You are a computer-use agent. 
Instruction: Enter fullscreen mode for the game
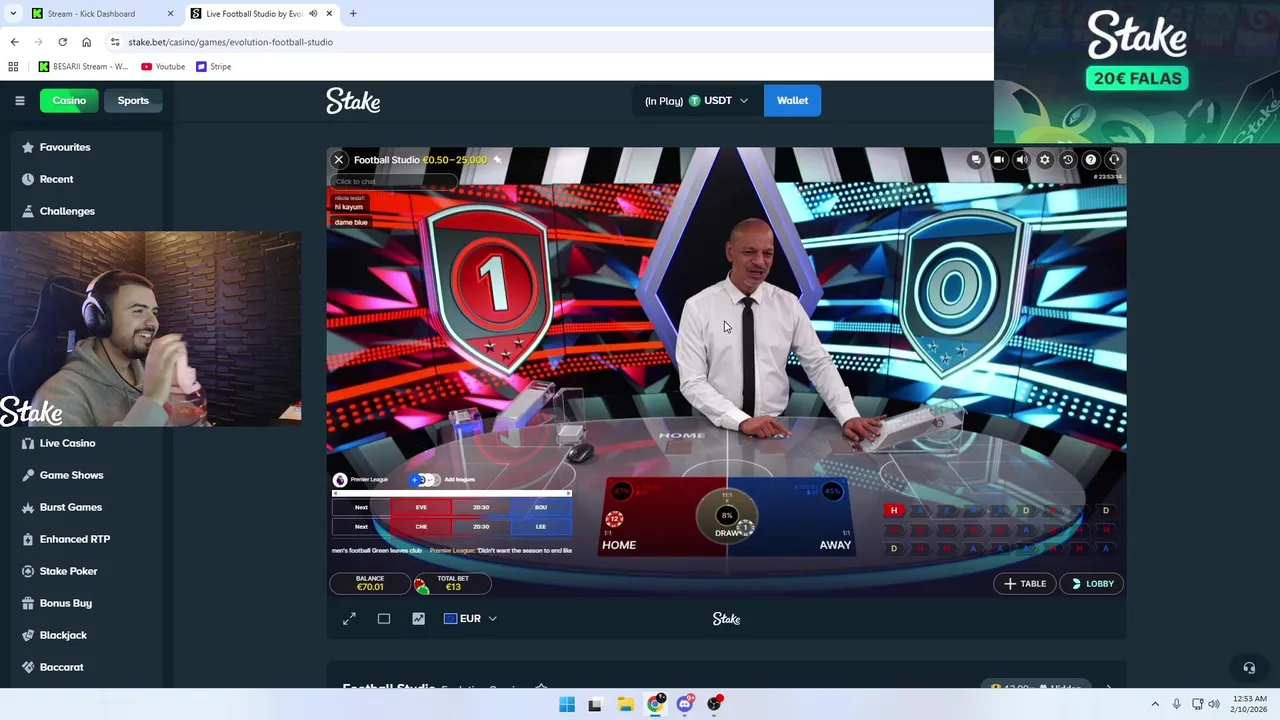point(349,619)
